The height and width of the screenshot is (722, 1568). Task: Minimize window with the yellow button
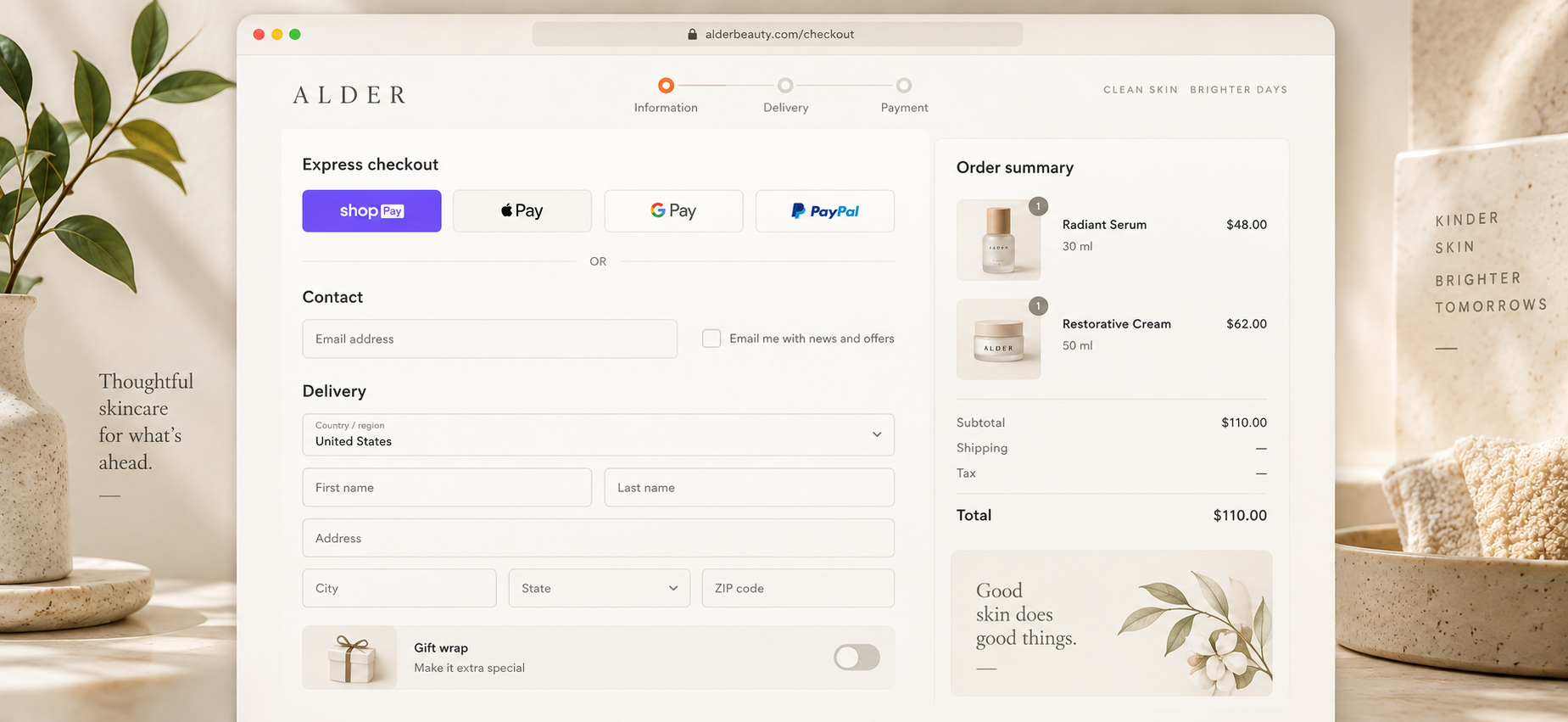point(276,34)
